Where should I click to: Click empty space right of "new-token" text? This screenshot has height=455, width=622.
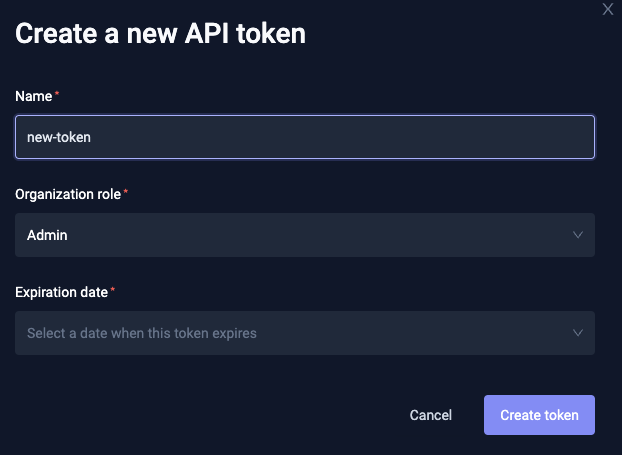tap(350, 137)
